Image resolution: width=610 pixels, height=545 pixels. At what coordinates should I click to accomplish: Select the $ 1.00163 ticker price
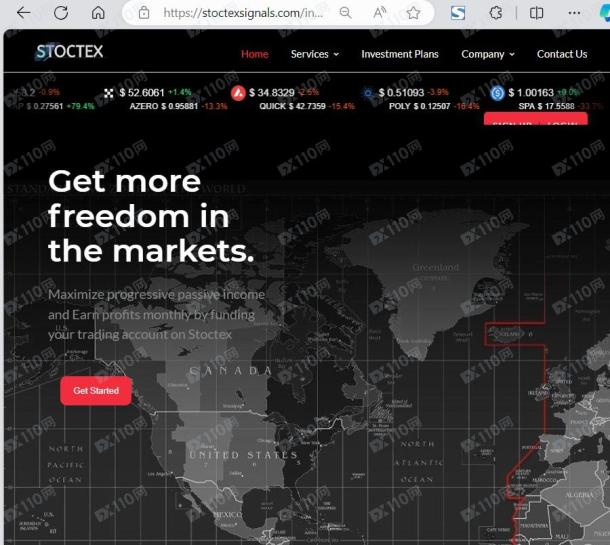(531, 93)
